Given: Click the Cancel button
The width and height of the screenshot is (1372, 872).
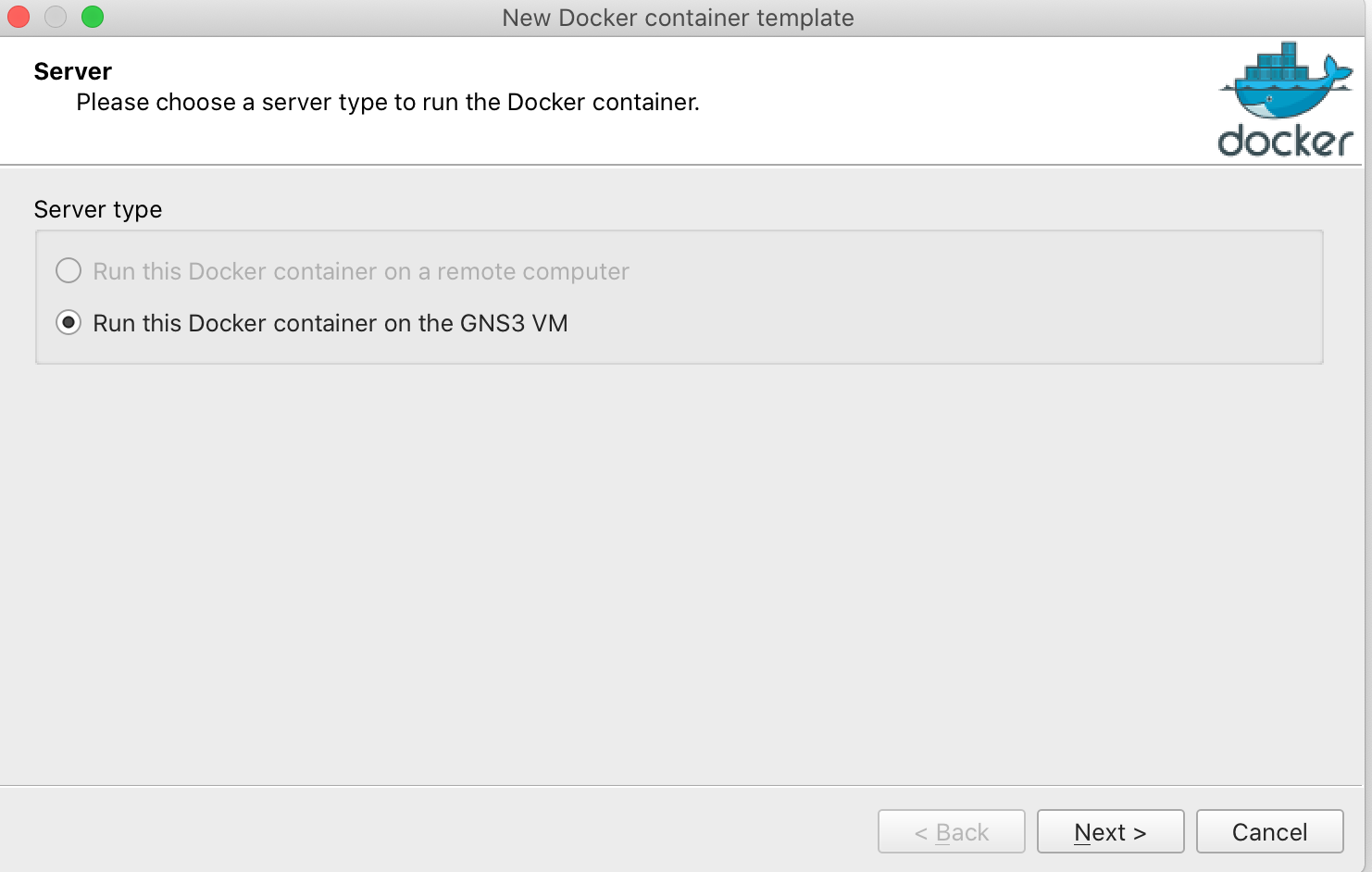Looking at the screenshot, I should coord(1269,831).
